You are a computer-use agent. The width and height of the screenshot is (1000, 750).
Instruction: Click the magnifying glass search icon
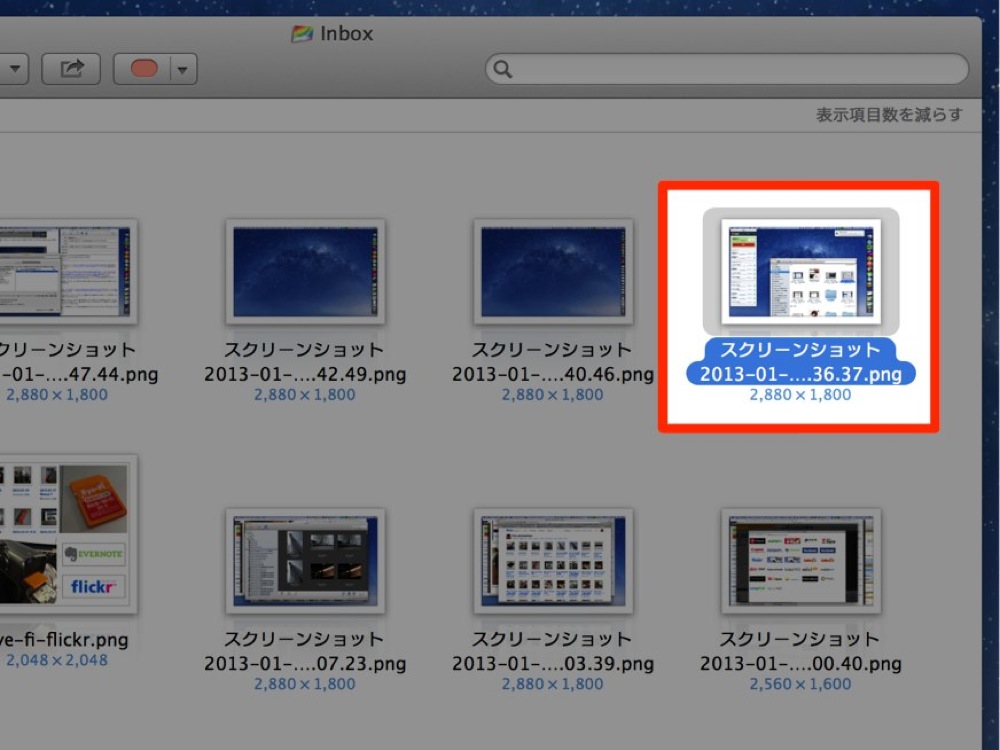503,69
